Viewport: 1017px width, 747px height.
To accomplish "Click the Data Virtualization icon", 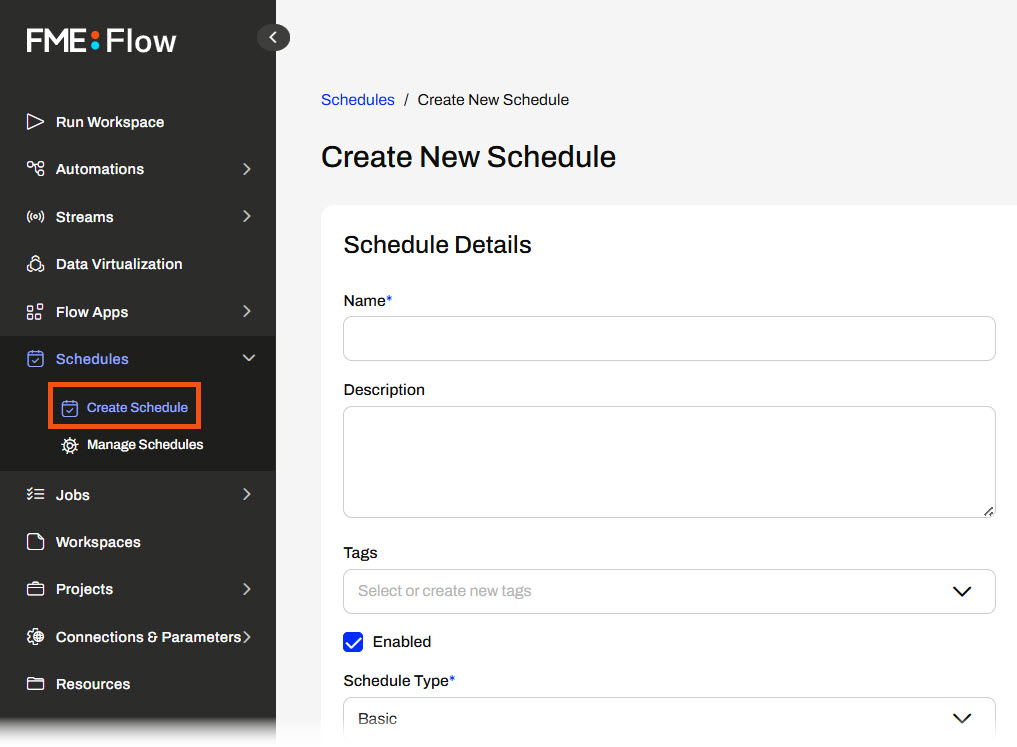I will (35, 264).
